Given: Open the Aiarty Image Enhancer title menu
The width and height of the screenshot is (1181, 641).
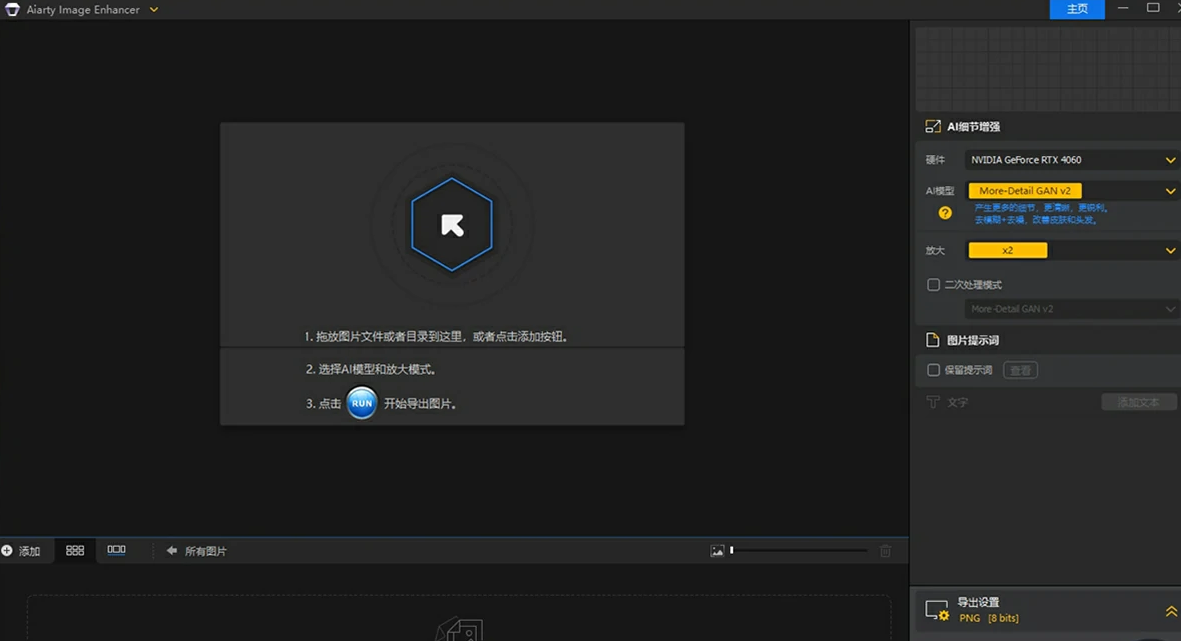Looking at the screenshot, I should pyautogui.click(x=154, y=10).
